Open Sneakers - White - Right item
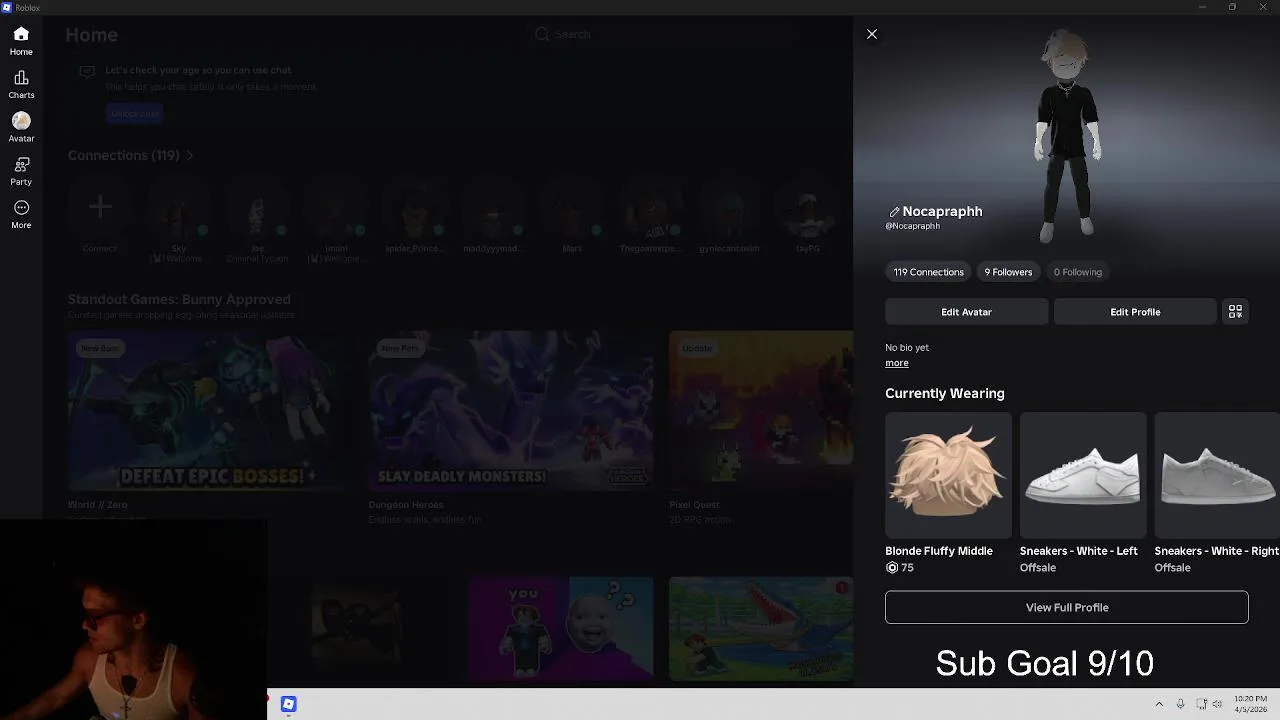The width and height of the screenshot is (1280, 720). pyautogui.click(x=1217, y=475)
